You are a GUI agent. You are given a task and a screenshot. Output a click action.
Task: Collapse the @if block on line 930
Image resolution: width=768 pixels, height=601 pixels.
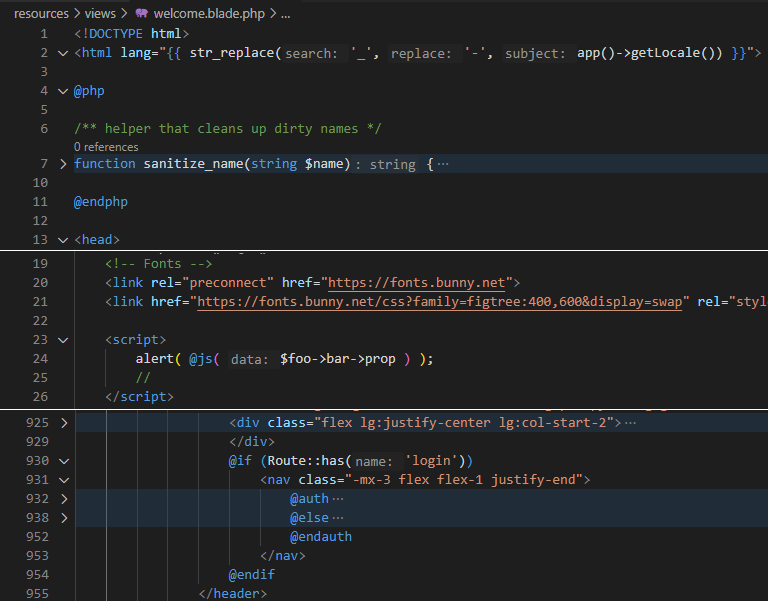point(64,461)
